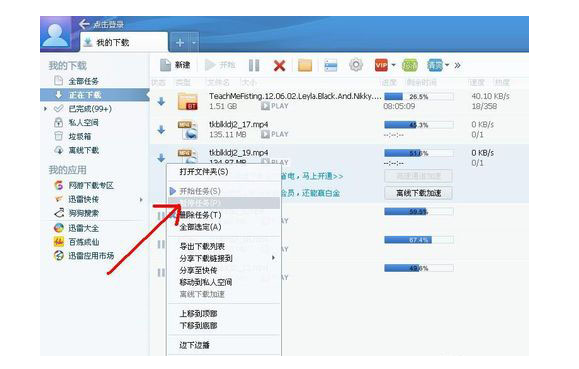Click the download arrow of tkblkldj2_17.mp4
The image size is (579, 369).
click(x=161, y=130)
